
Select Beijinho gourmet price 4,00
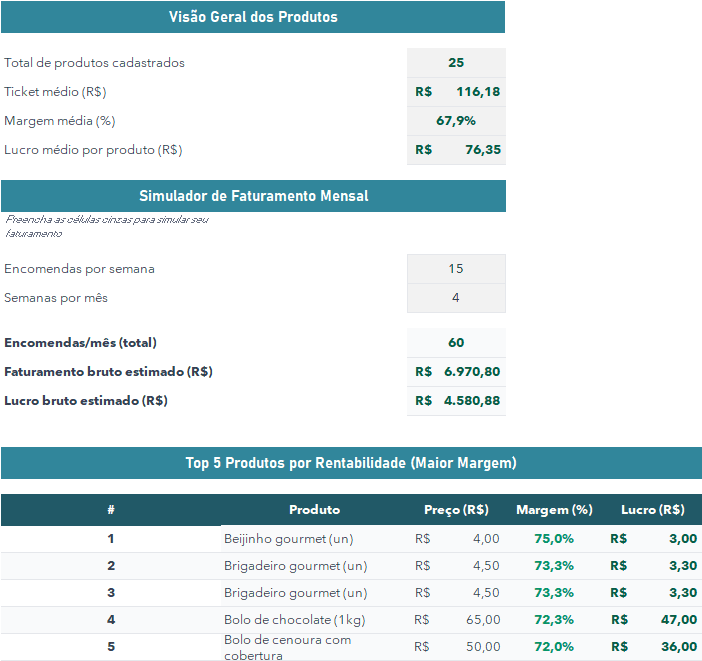click(x=456, y=539)
